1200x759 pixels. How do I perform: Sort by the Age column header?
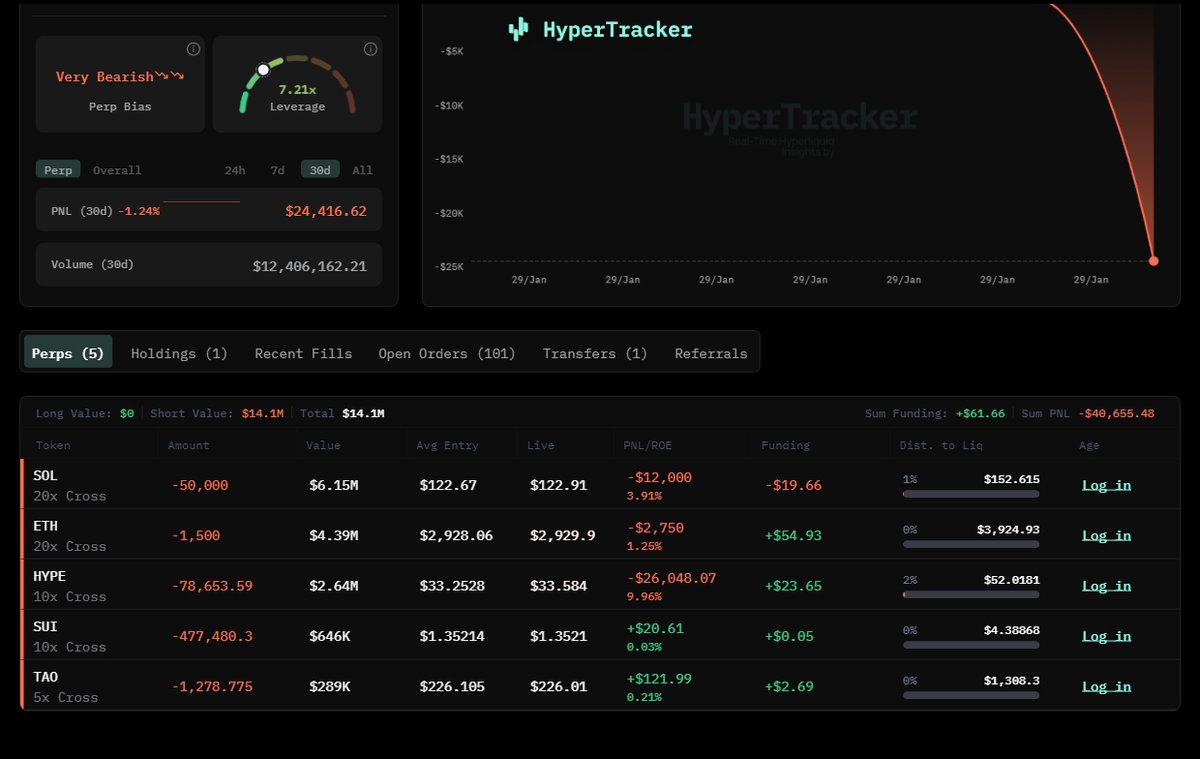point(1089,445)
